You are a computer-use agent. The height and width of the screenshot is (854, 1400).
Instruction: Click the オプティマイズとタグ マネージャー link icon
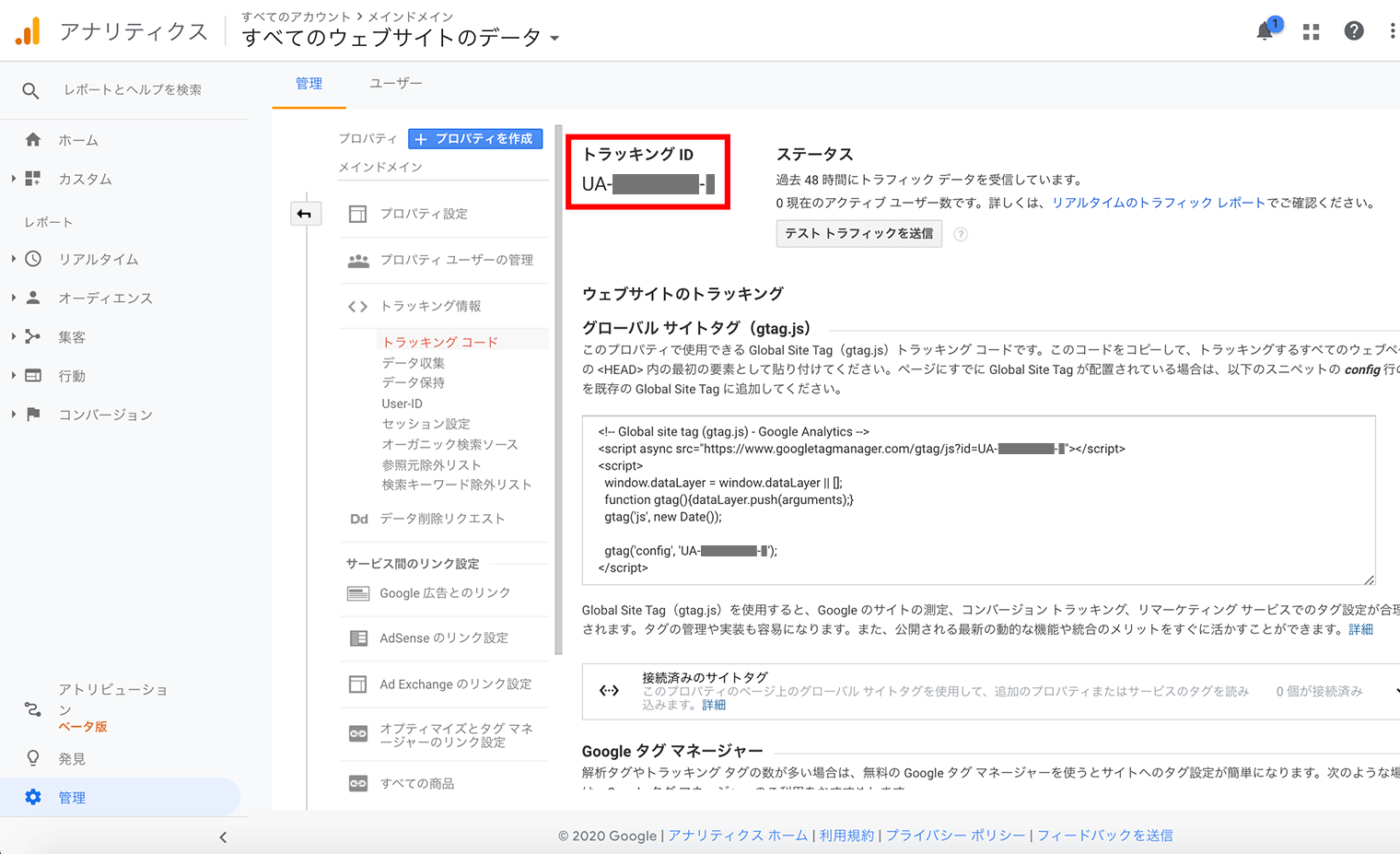click(357, 734)
